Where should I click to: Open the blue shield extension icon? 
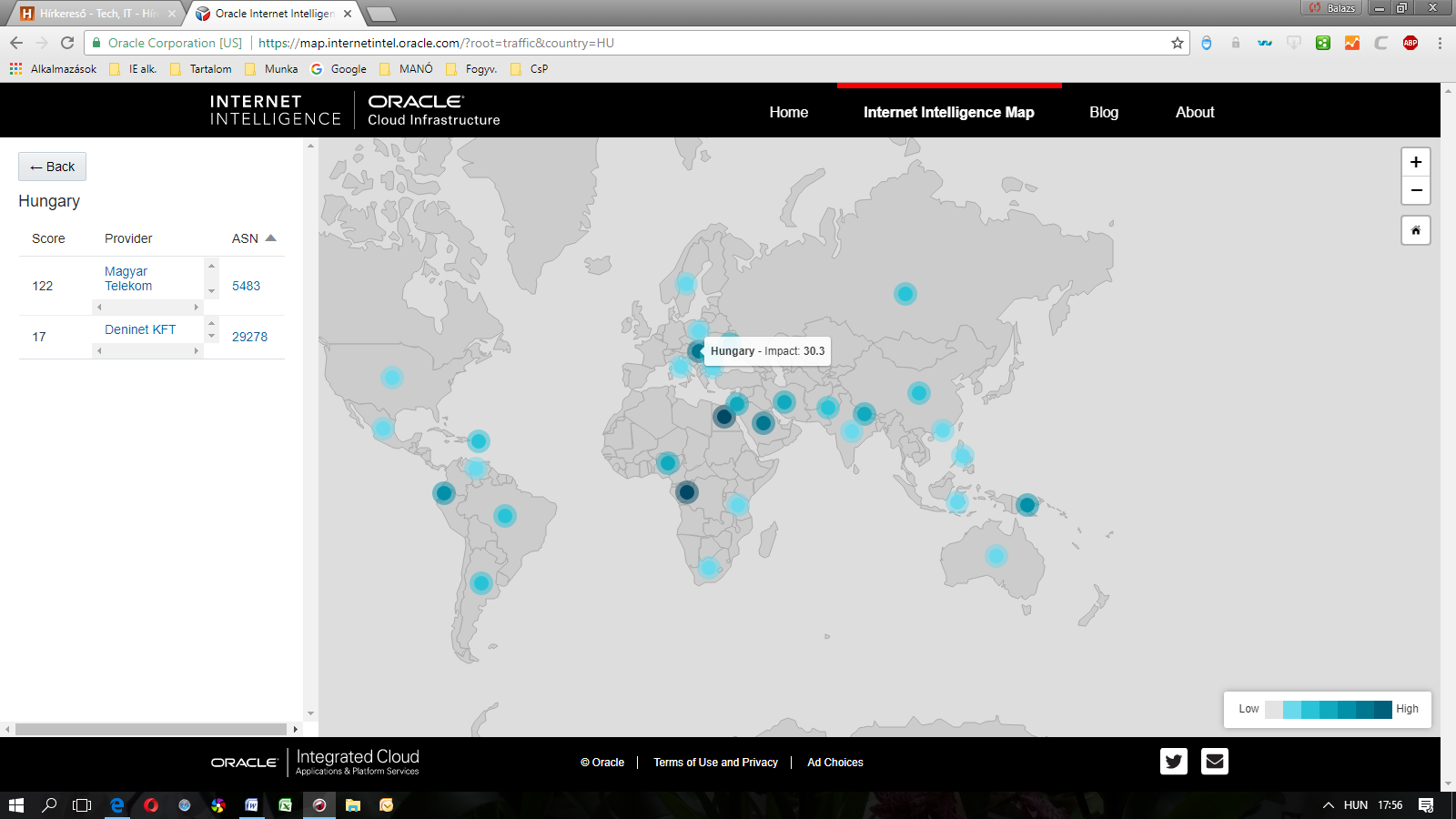pyautogui.click(x=1207, y=43)
